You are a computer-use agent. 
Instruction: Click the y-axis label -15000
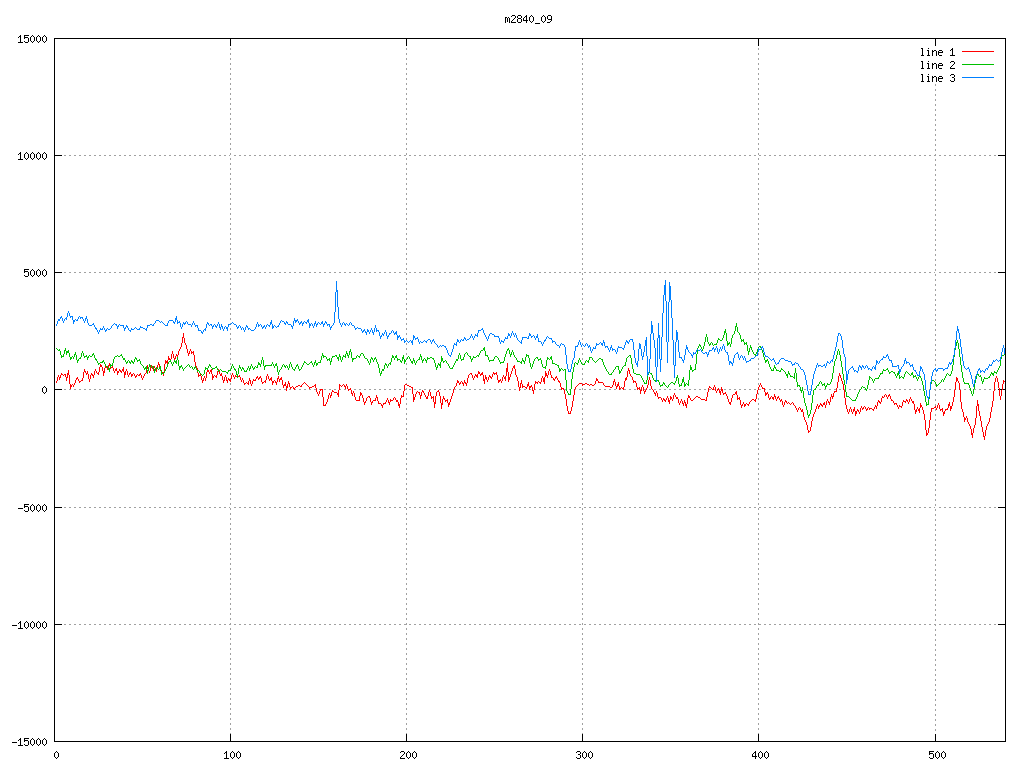coord(29,742)
